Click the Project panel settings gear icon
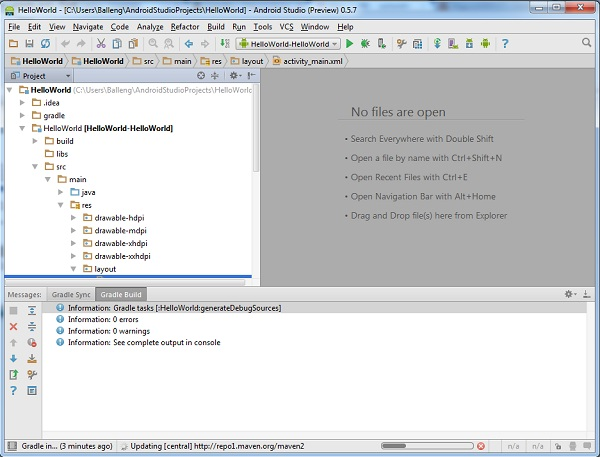The width and height of the screenshot is (600, 457). coord(234,76)
